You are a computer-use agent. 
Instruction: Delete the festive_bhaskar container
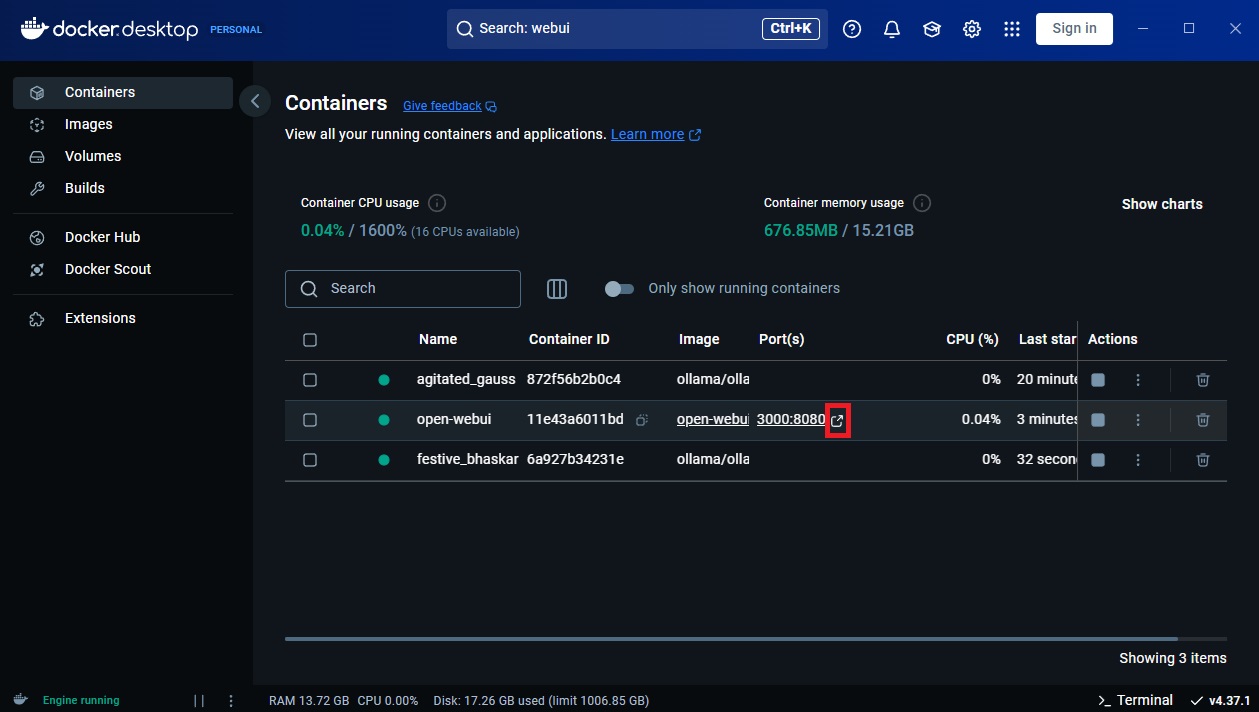coord(1203,460)
